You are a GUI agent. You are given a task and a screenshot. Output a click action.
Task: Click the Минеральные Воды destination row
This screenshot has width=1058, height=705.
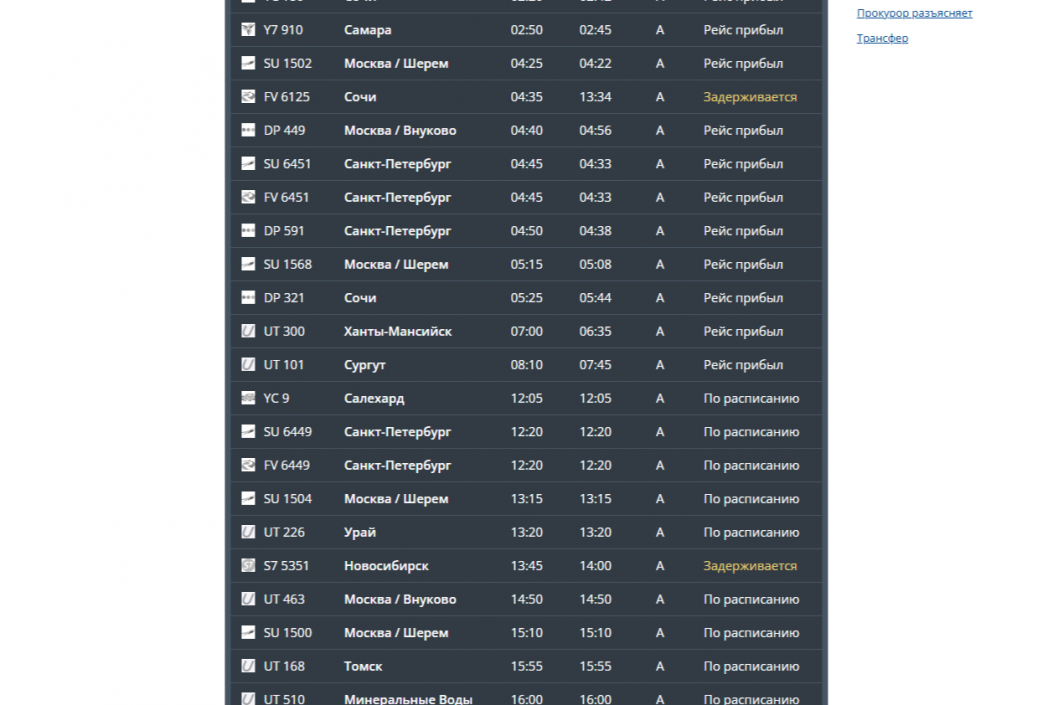pyautogui.click(x=408, y=699)
